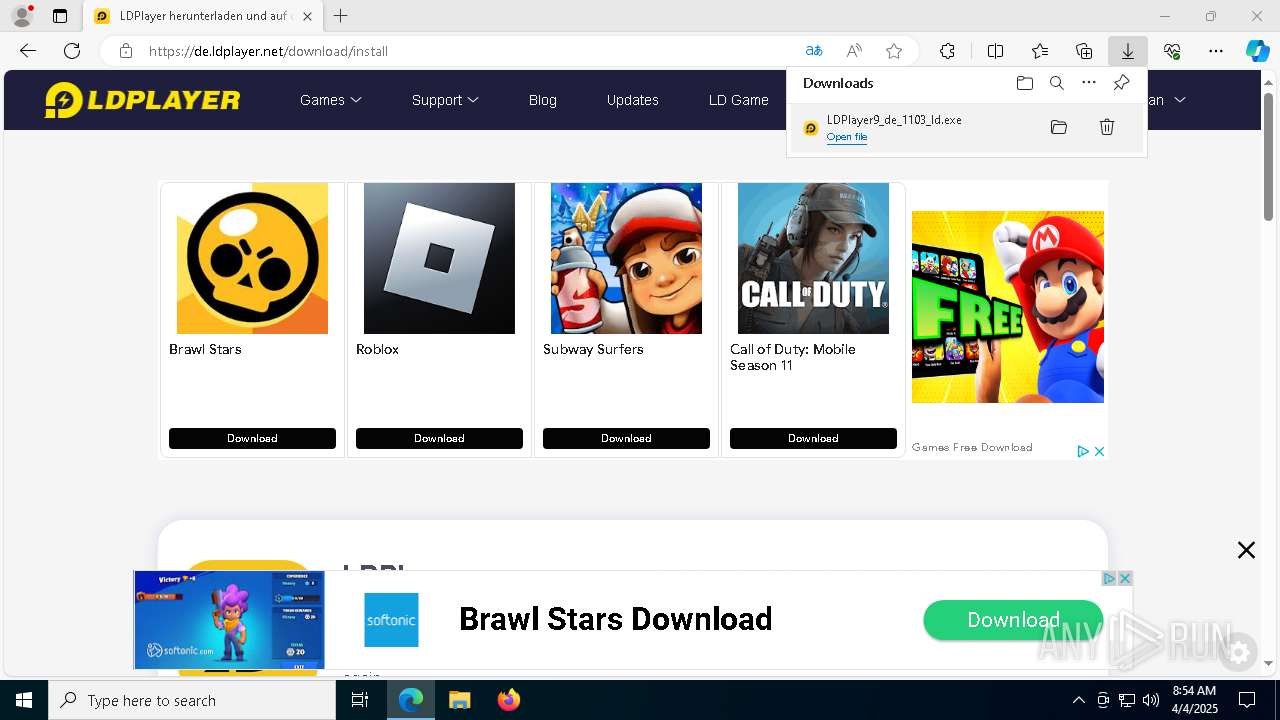Click the Mario FREE games ad image
This screenshot has height=720, width=1280.
click(1008, 307)
